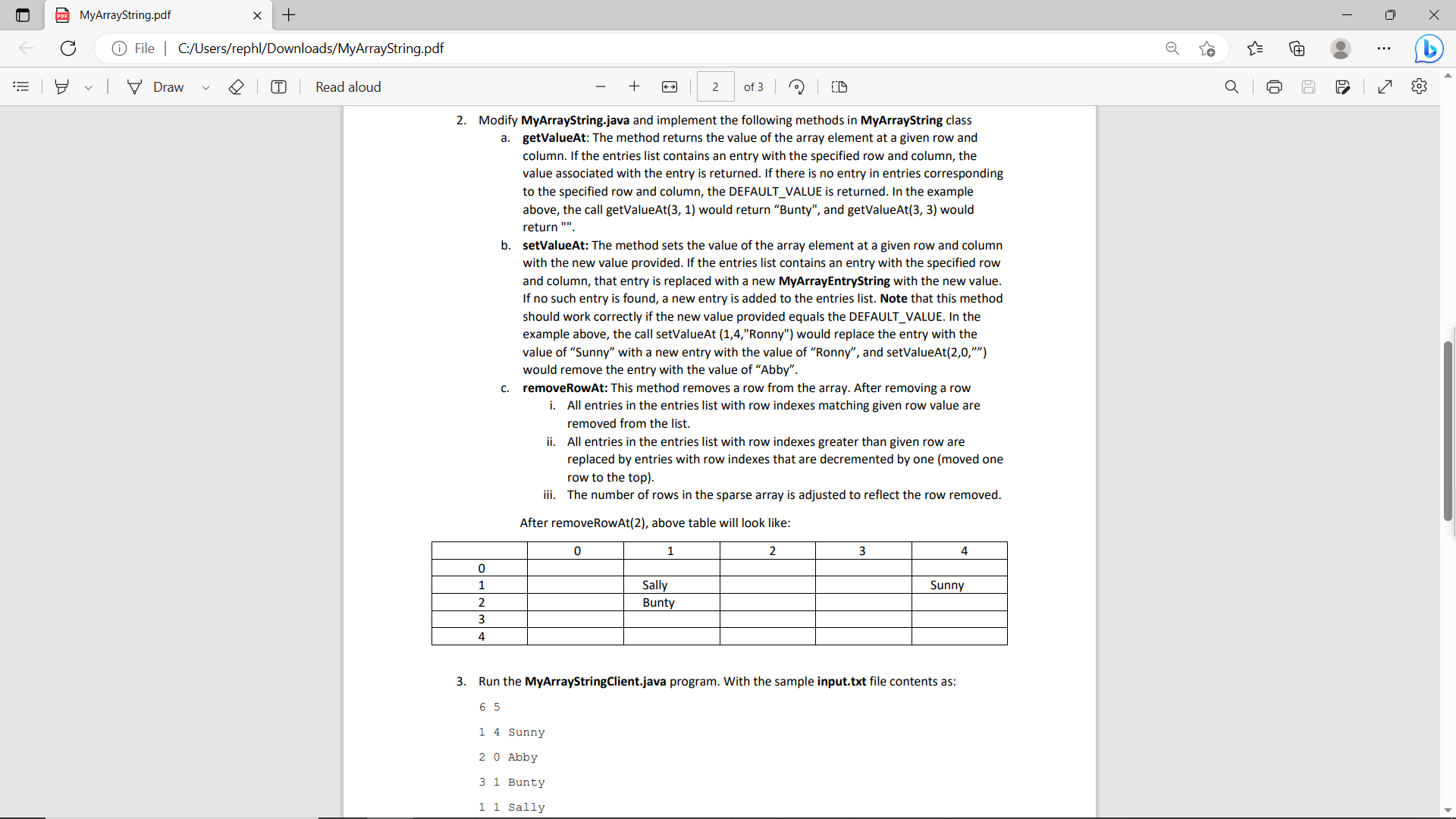The image size is (1456, 819).
Task: Click the browser Refresh button
Action: click(x=68, y=49)
